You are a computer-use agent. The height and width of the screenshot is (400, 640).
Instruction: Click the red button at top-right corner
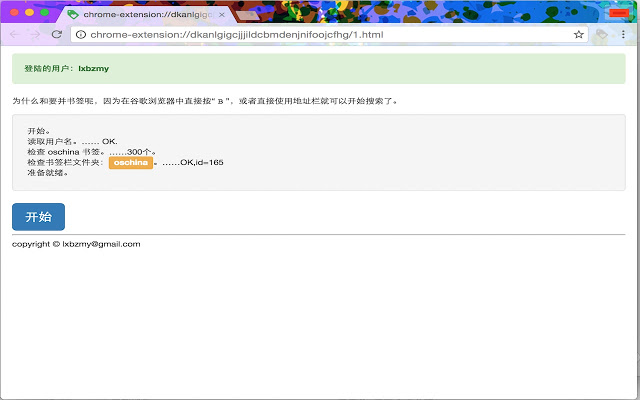point(618,12)
